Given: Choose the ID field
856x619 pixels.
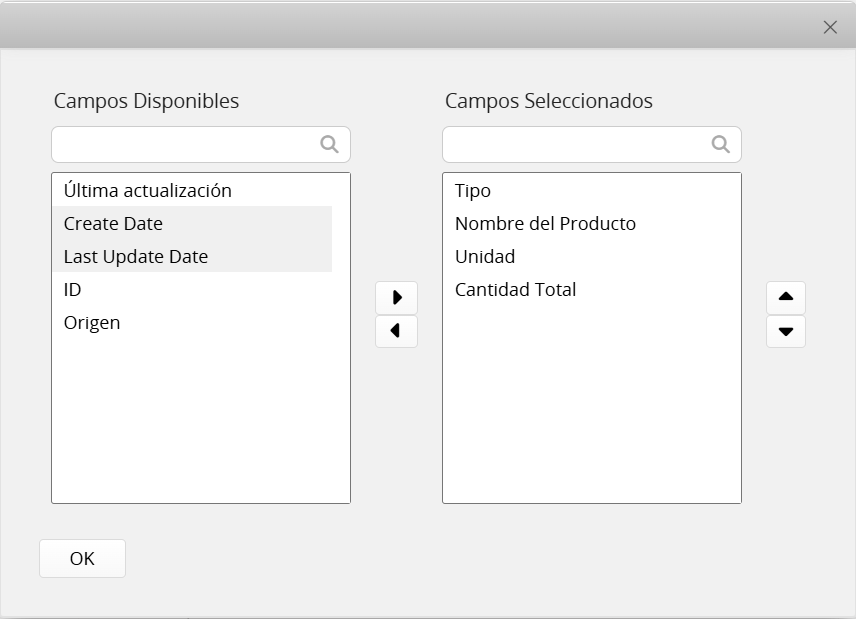Looking at the screenshot, I should [192, 289].
